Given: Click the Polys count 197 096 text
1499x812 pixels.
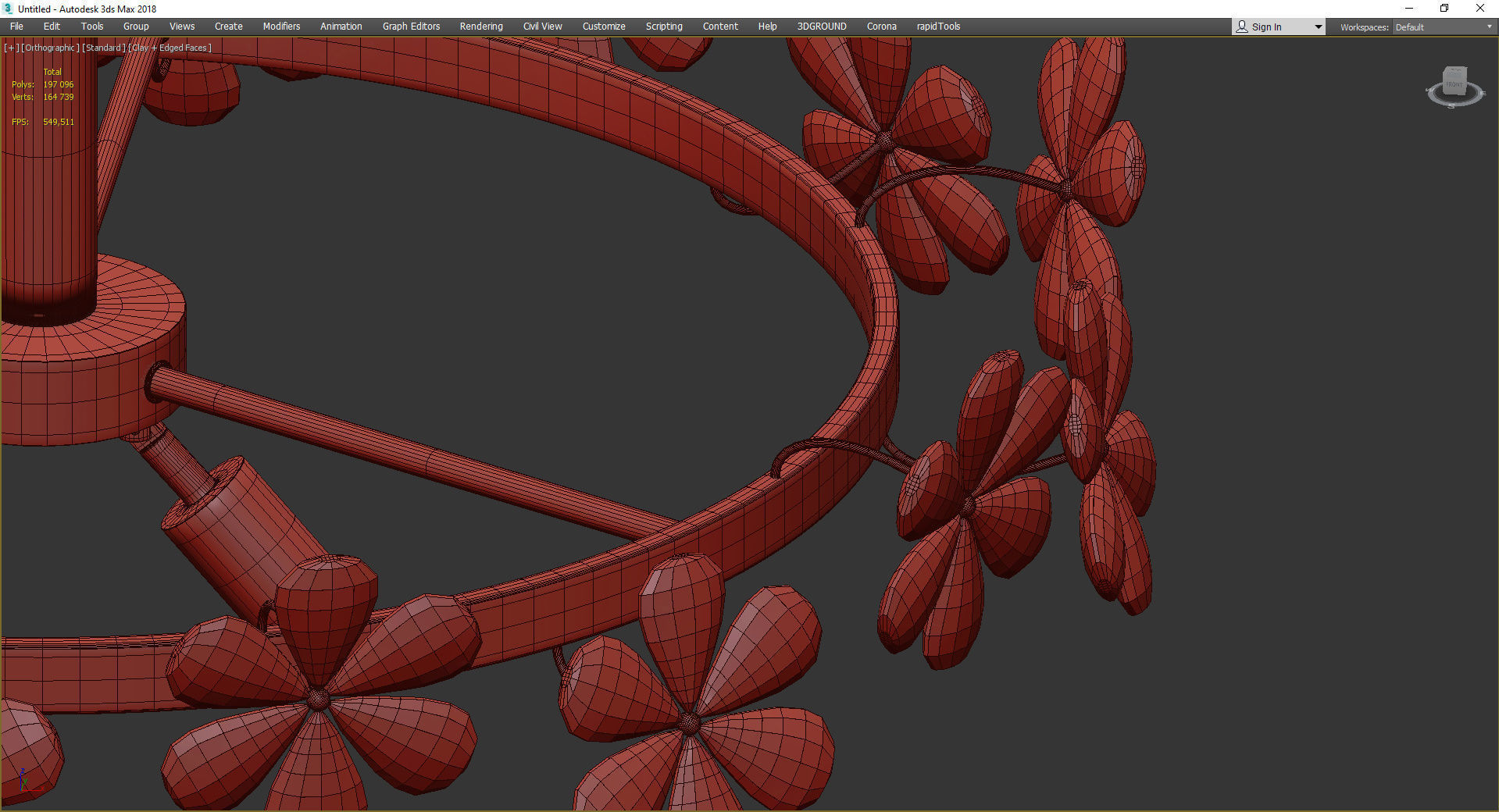Looking at the screenshot, I should pyautogui.click(x=59, y=84).
